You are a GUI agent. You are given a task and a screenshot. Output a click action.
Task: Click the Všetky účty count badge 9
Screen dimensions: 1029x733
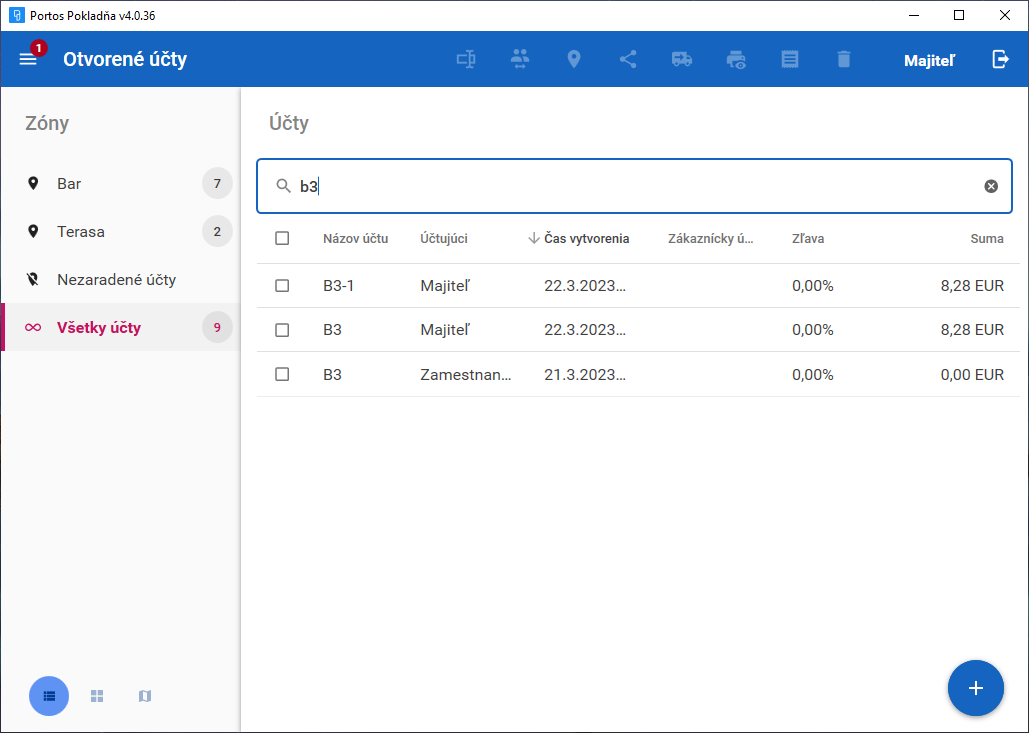217,327
